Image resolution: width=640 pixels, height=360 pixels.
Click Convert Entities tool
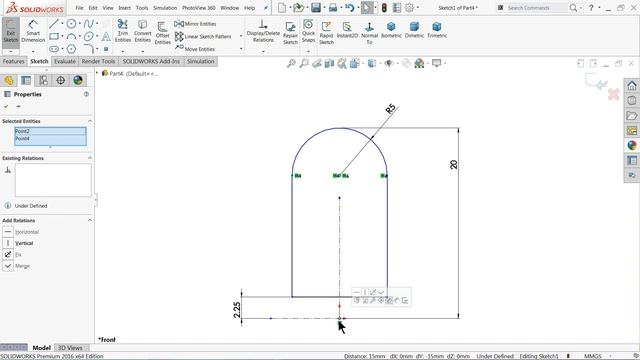click(142, 31)
